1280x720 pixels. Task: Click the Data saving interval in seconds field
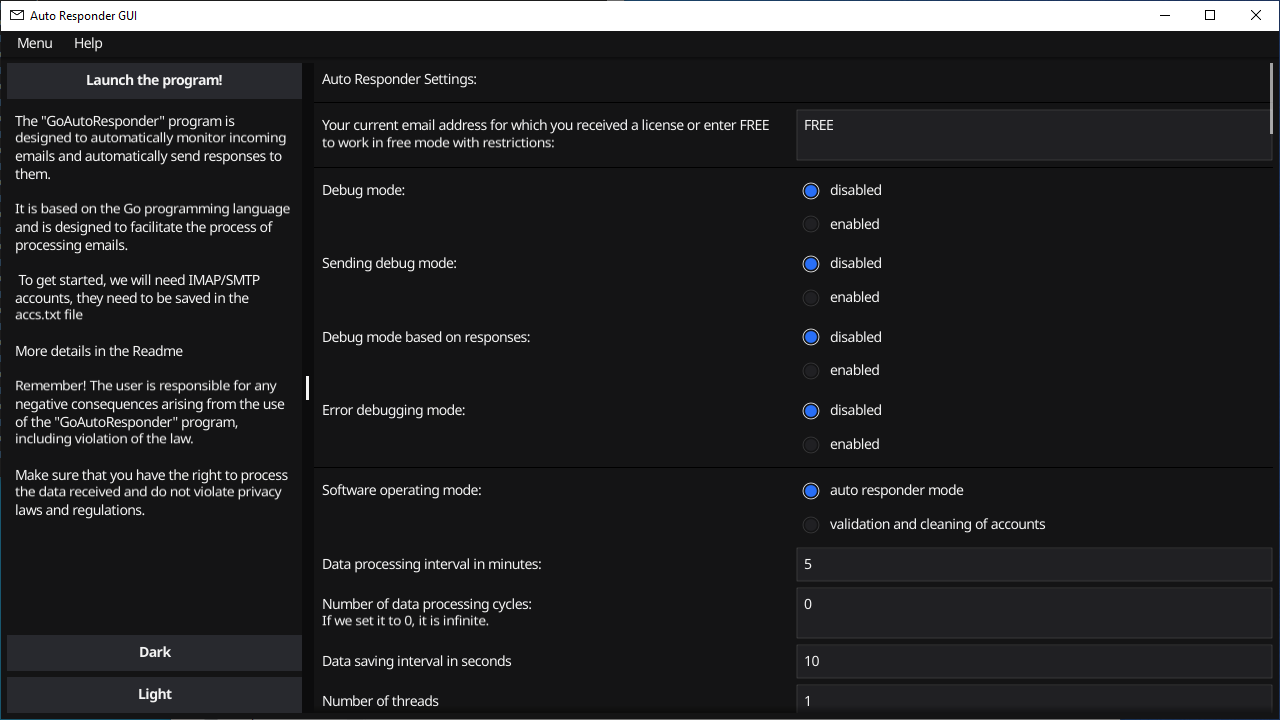pyautogui.click(x=1034, y=661)
